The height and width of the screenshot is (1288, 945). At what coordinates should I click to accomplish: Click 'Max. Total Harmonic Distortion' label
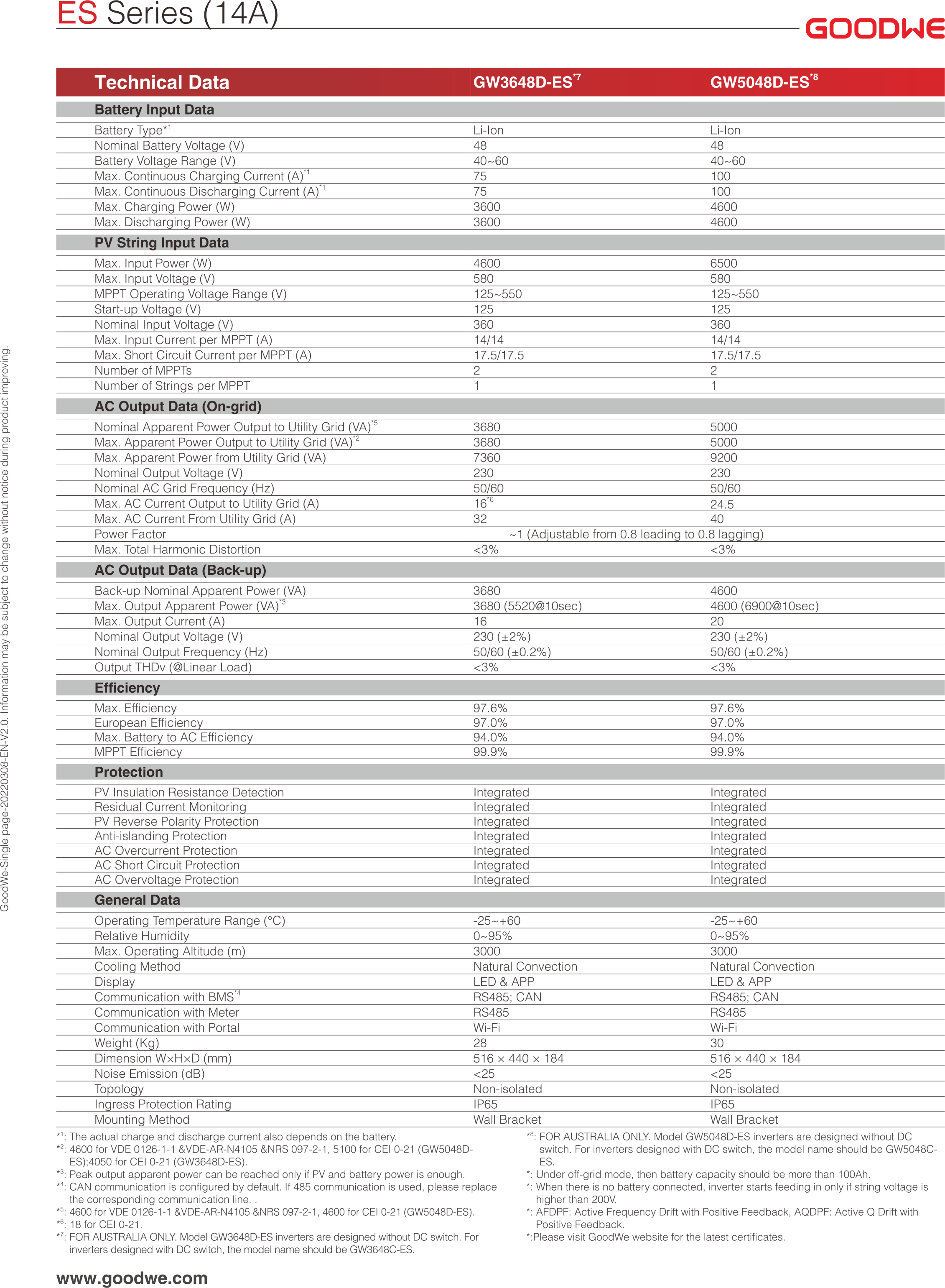point(177,549)
